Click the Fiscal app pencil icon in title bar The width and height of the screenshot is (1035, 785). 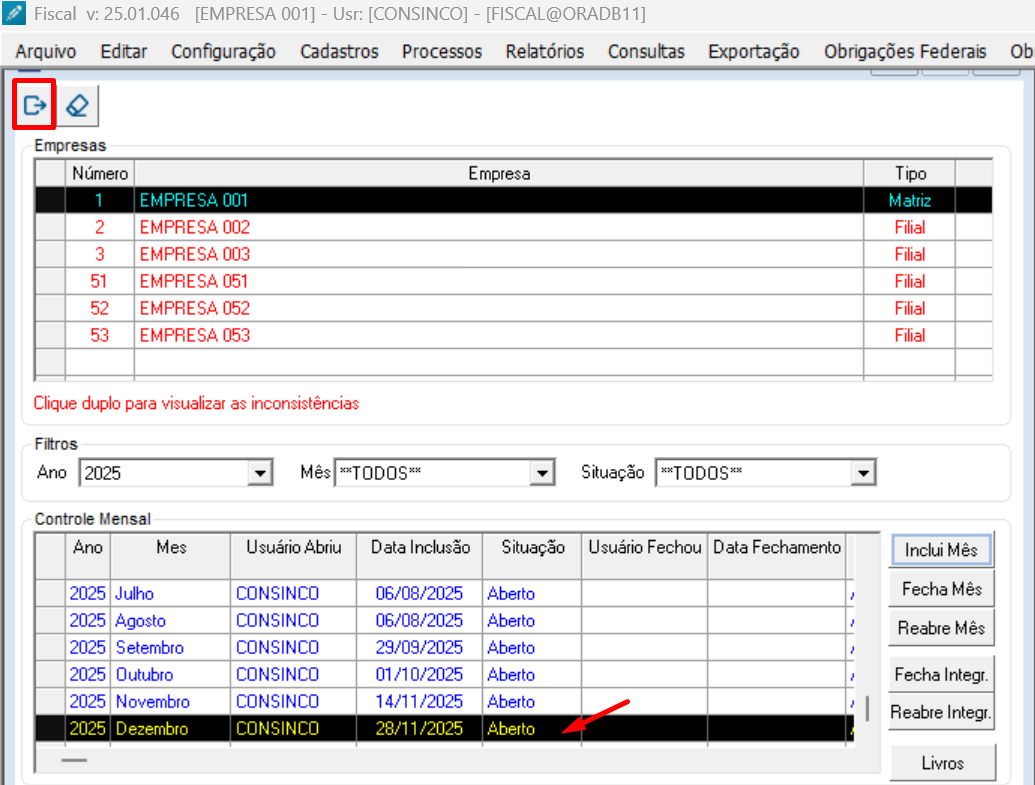click(x=14, y=13)
